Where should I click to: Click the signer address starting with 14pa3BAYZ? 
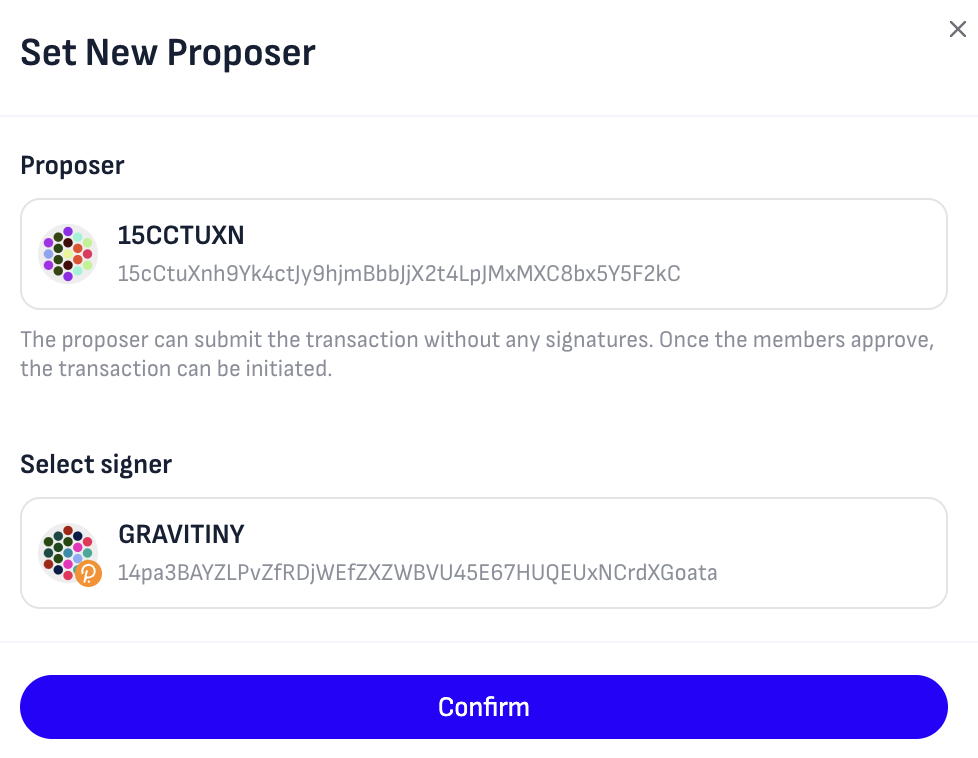pyautogui.click(x=417, y=573)
